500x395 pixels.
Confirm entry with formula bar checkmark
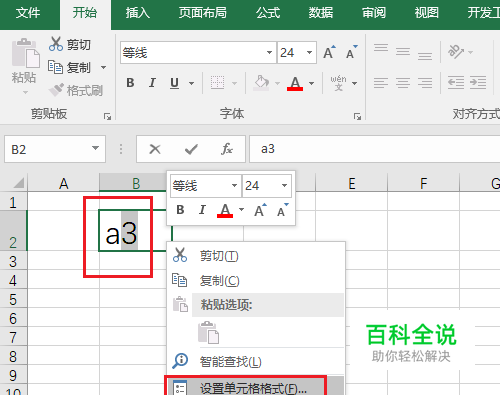(191, 149)
